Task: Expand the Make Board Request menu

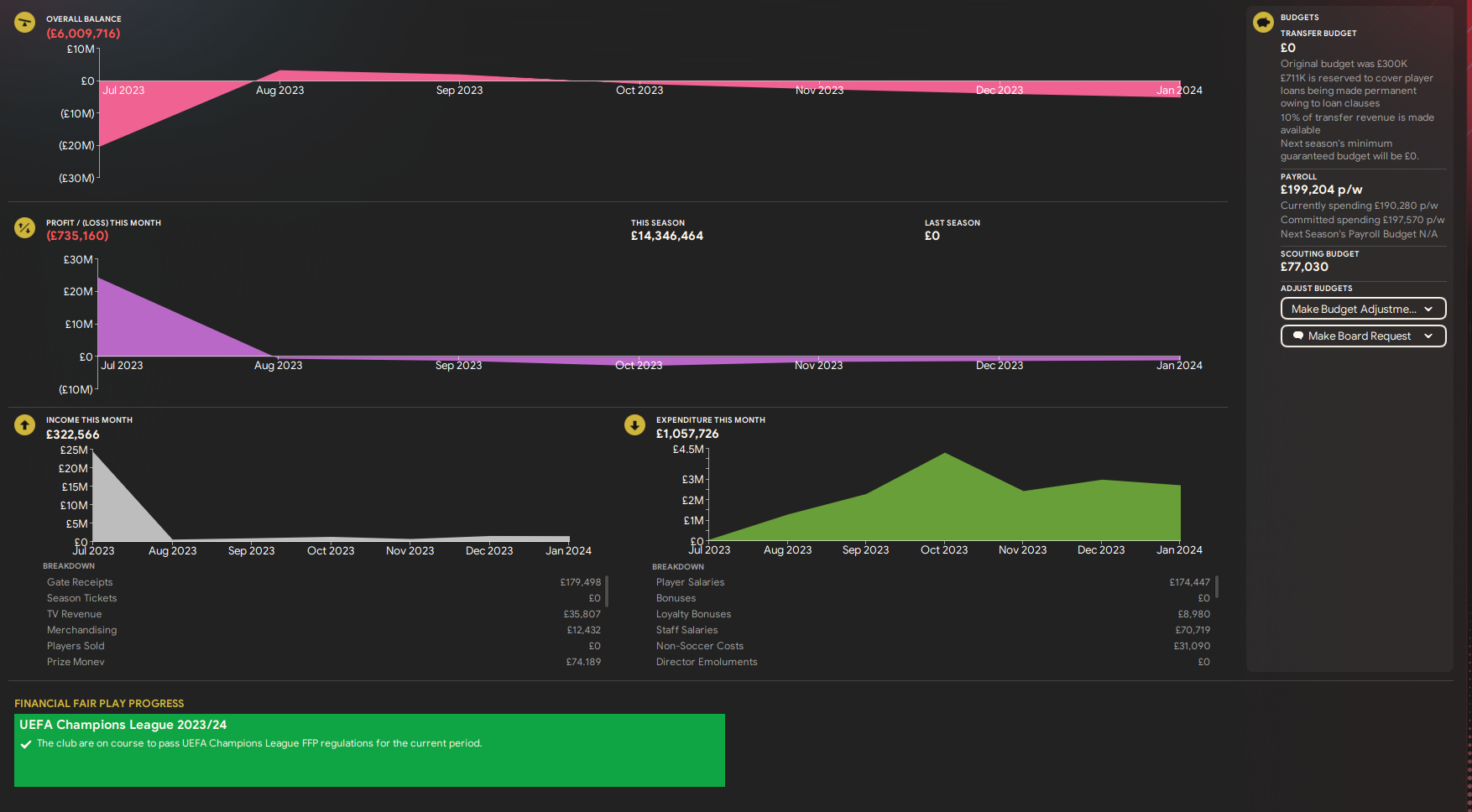Action: 1363,336
